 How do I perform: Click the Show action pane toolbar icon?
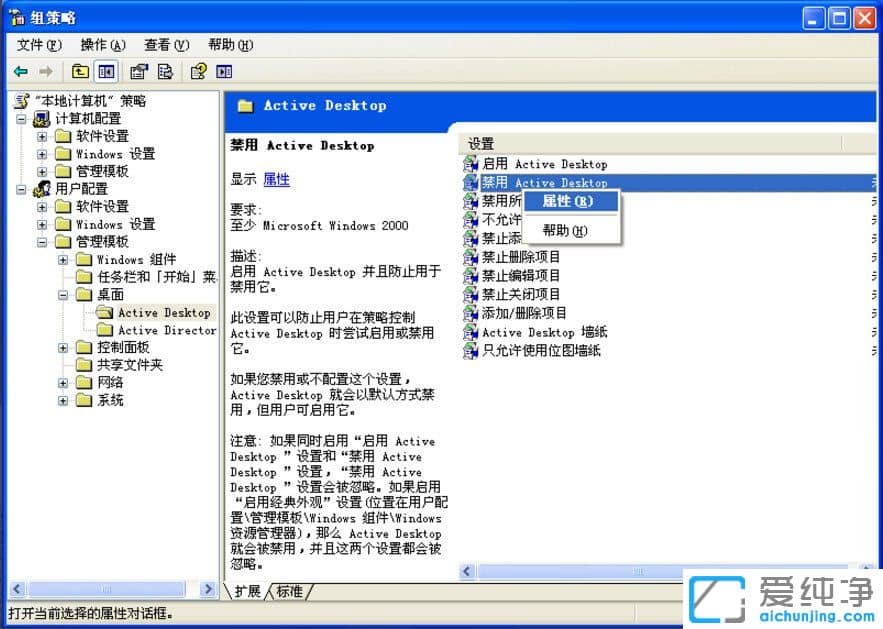[224, 71]
